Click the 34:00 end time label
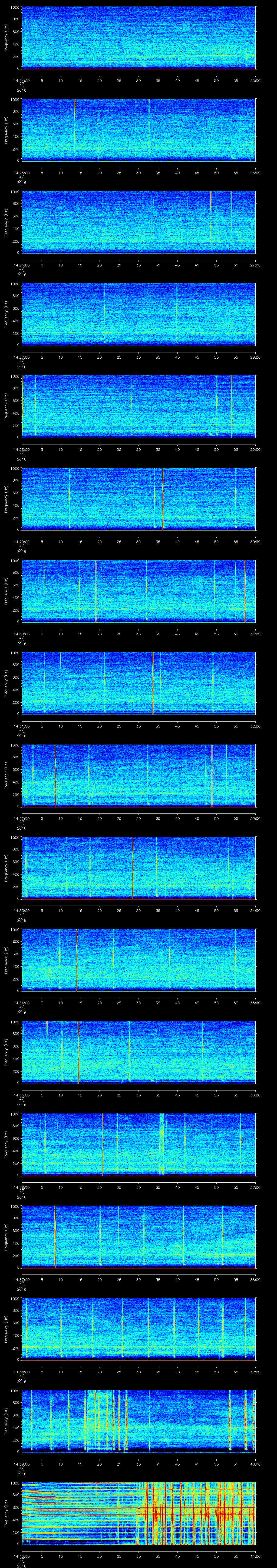This screenshot has height=1568, width=277. click(x=255, y=910)
